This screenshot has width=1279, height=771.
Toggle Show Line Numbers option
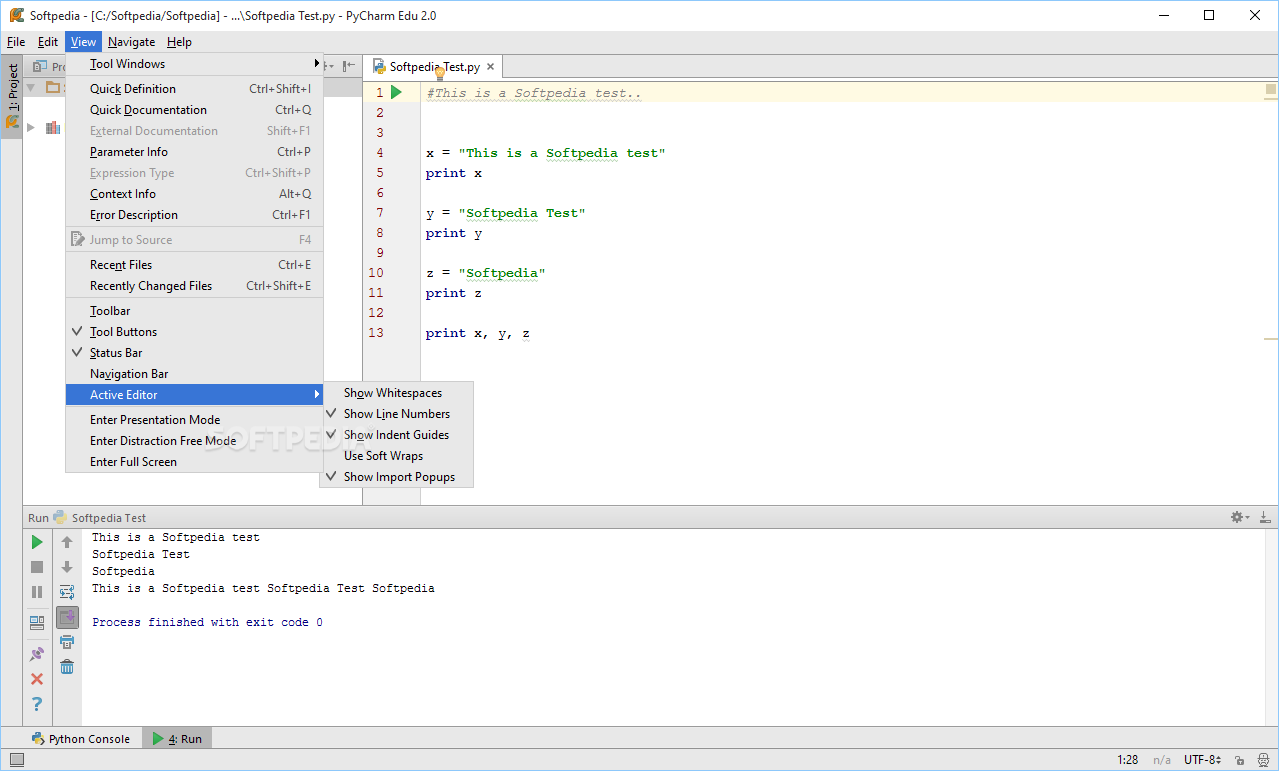(x=396, y=414)
